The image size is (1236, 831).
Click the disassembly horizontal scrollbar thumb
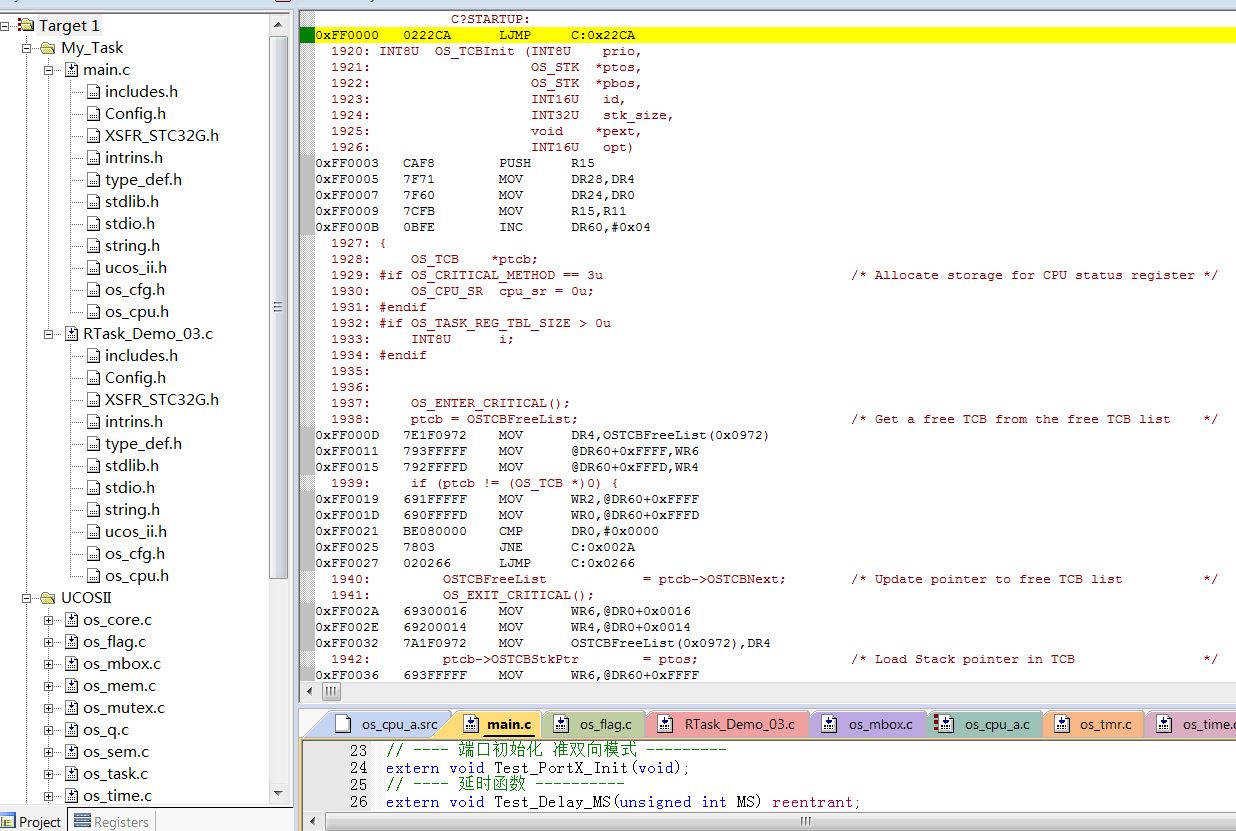click(x=331, y=692)
